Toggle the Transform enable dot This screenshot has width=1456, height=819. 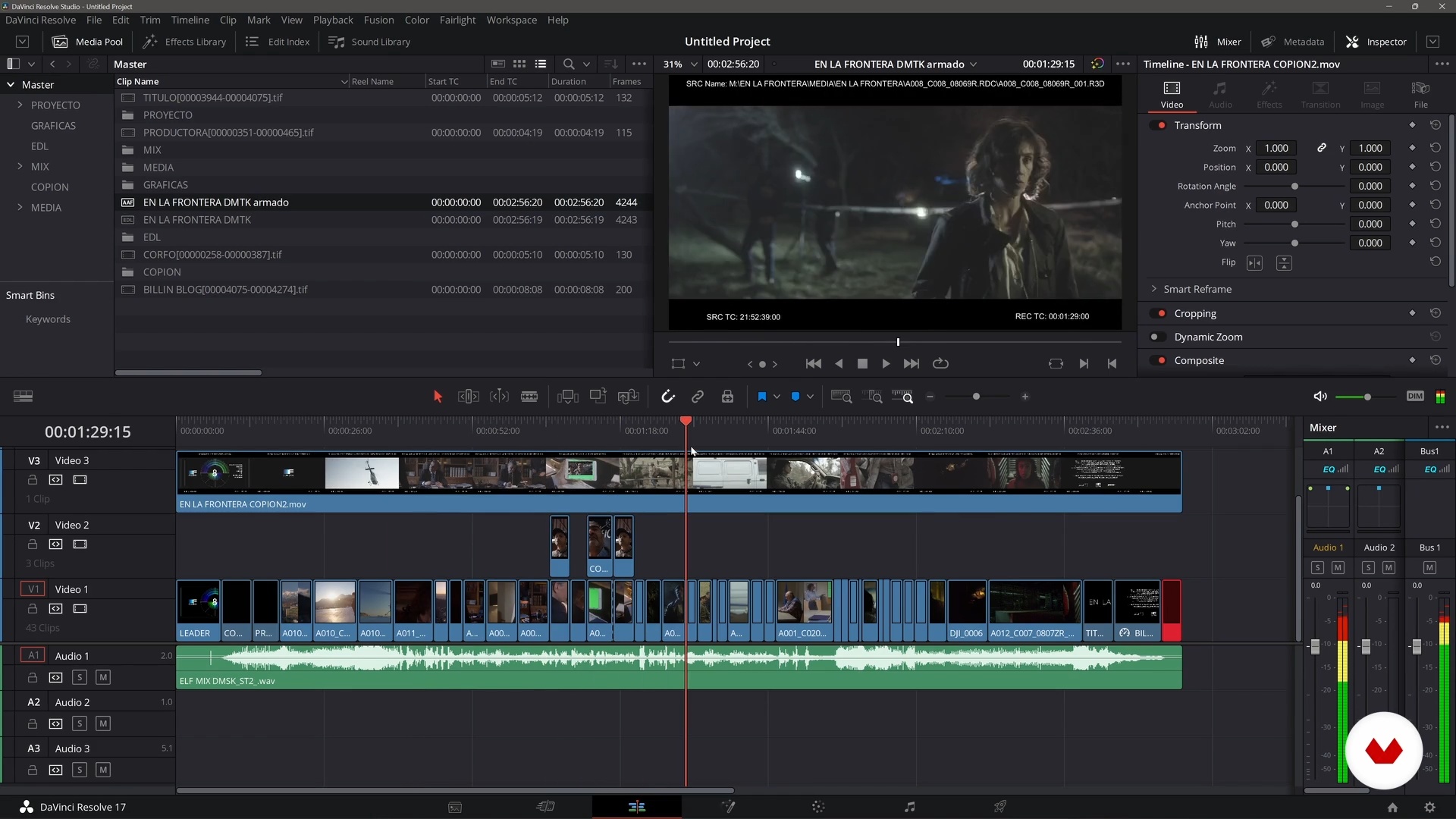[x=1158, y=125]
